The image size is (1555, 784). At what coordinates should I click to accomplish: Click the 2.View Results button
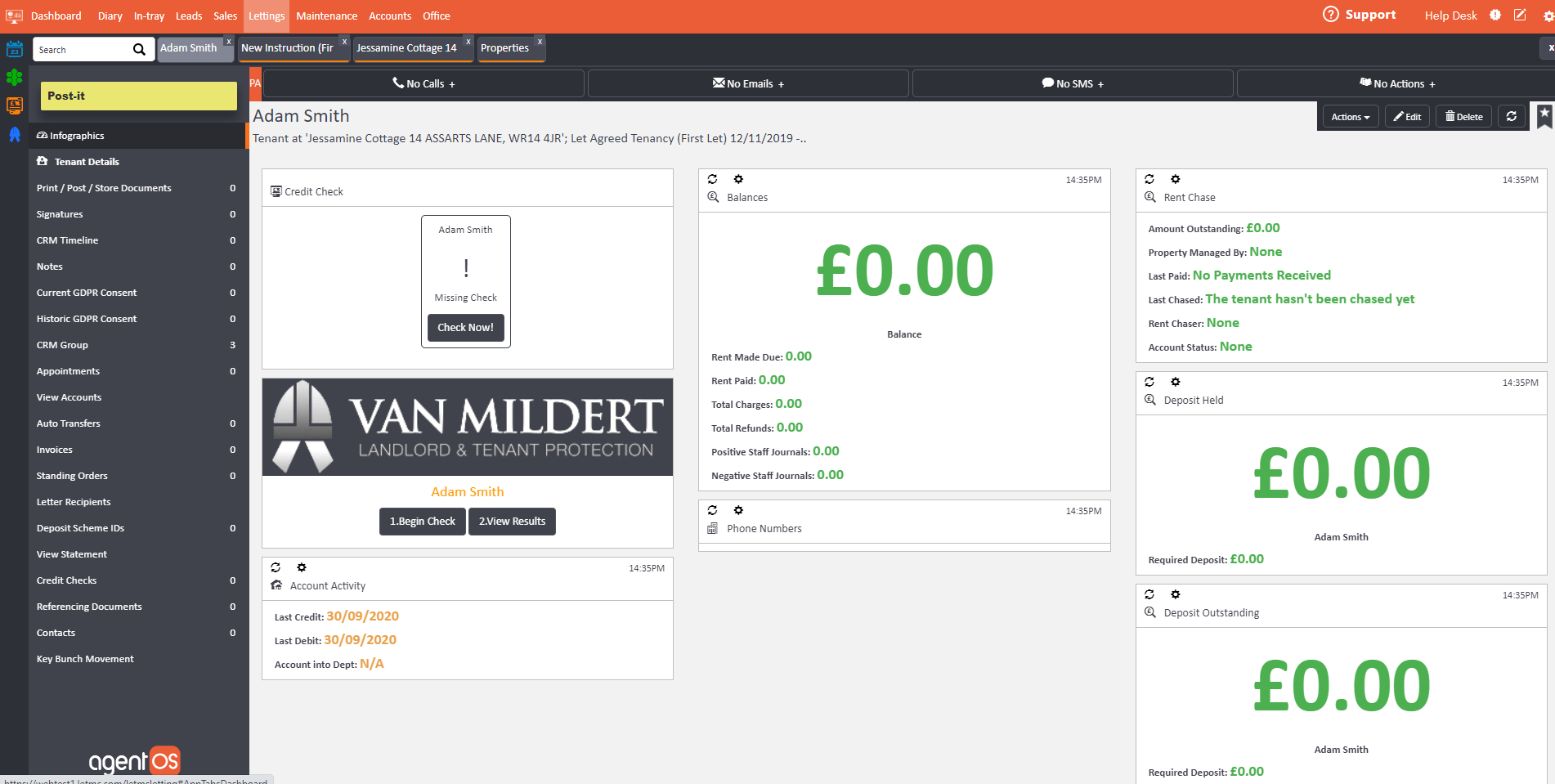coord(512,522)
